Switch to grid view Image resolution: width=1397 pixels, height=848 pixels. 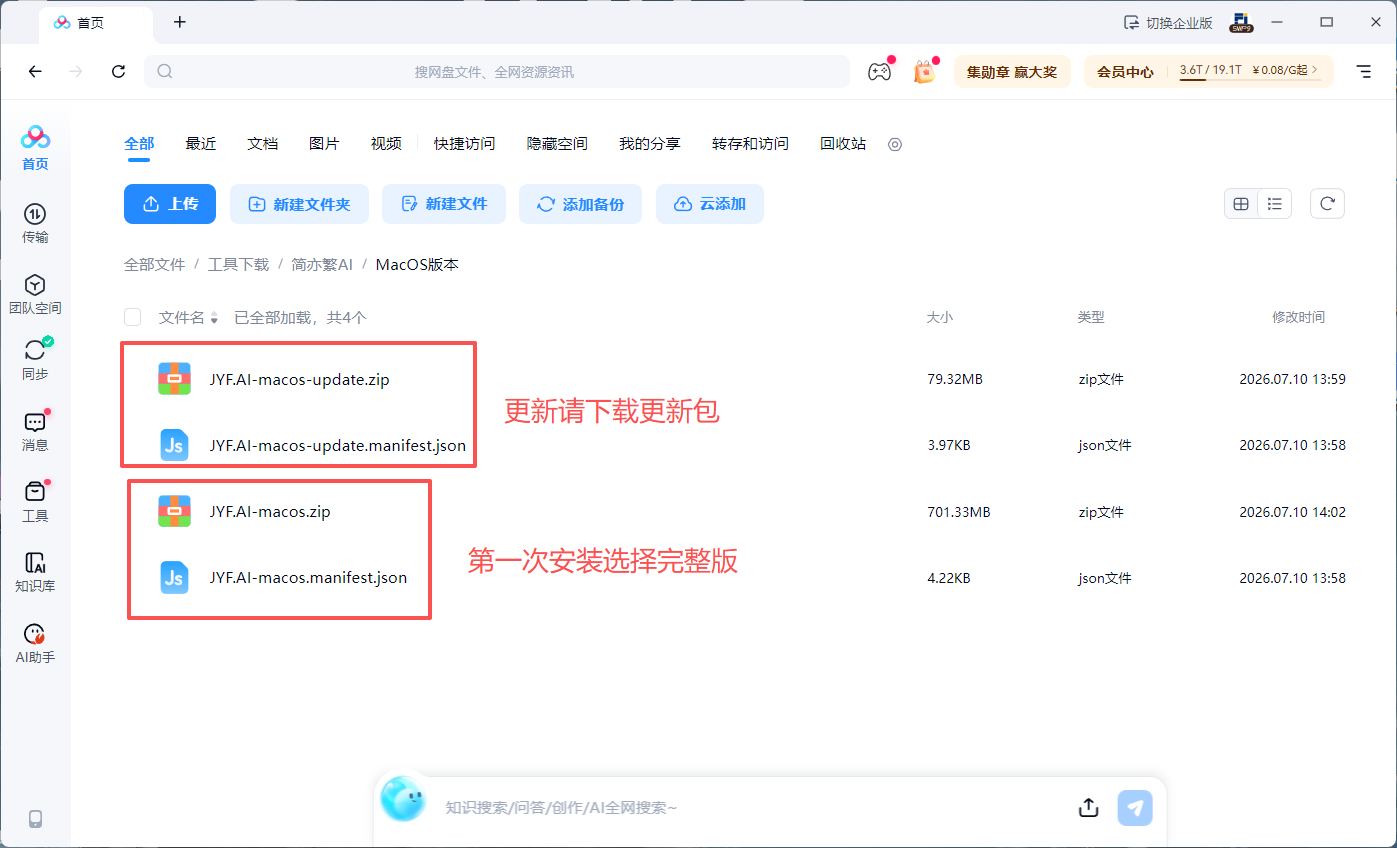1241,204
